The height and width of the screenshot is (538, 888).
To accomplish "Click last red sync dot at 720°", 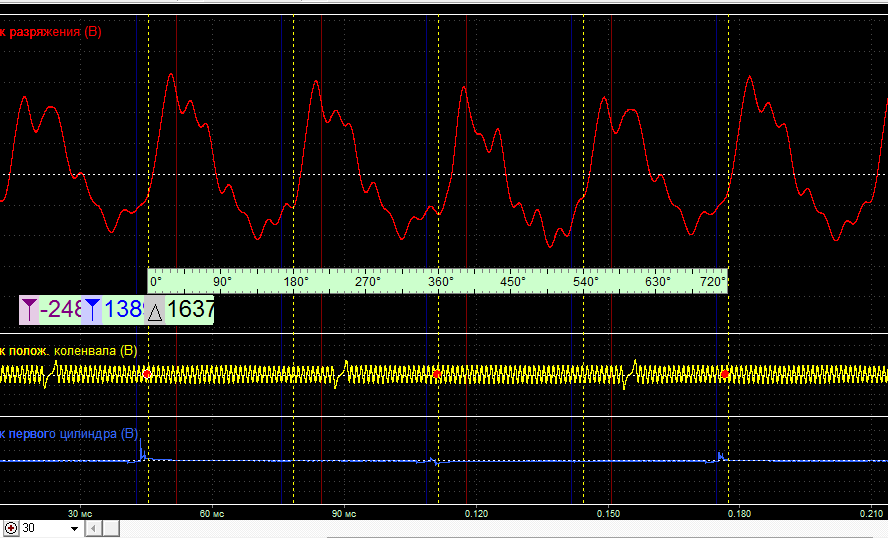I will tap(725, 374).
